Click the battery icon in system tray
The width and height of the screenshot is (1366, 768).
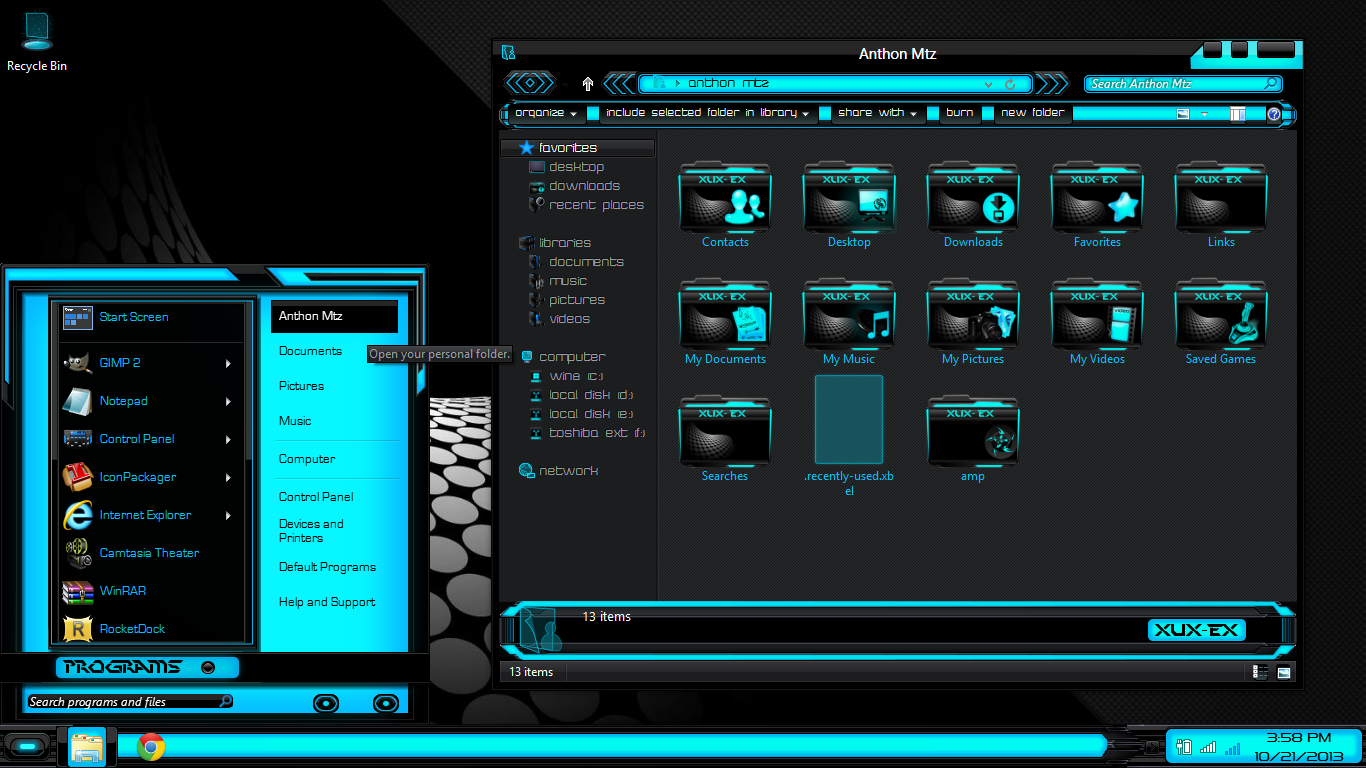[1184, 747]
